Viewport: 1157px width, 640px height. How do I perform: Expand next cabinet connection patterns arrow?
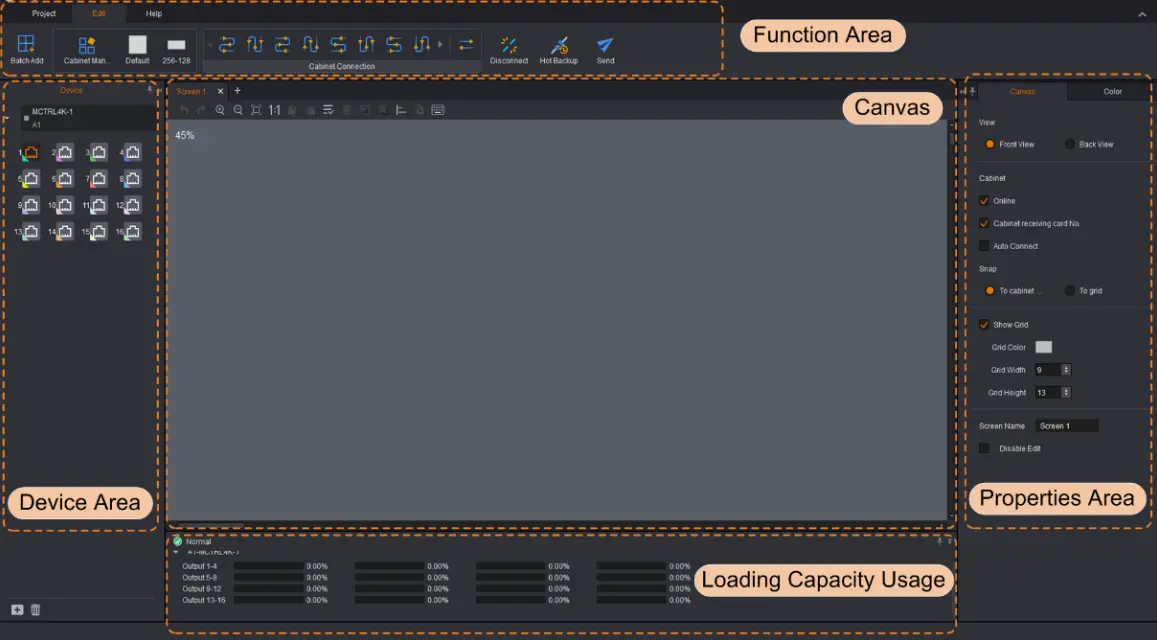pyautogui.click(x=439, y=44)
